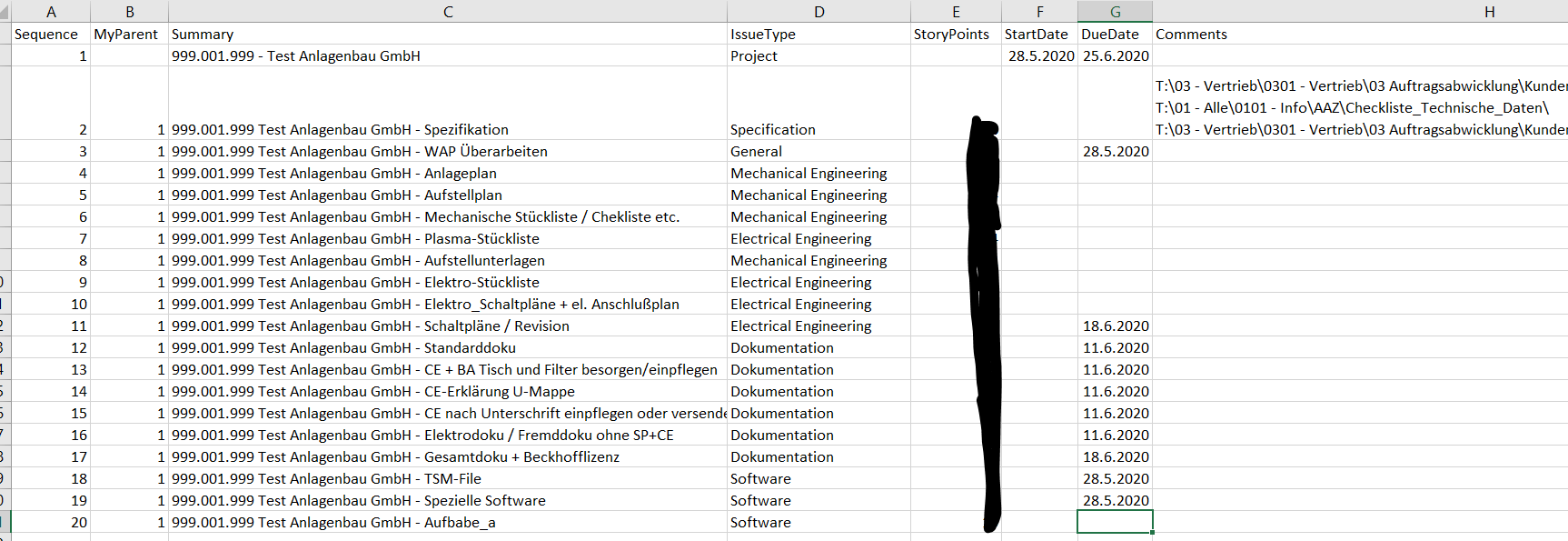The width and height of the screenshot is (1568, 541).
Task: Click the 'DueDate' header cell
Action: [x=1115, y=34]
